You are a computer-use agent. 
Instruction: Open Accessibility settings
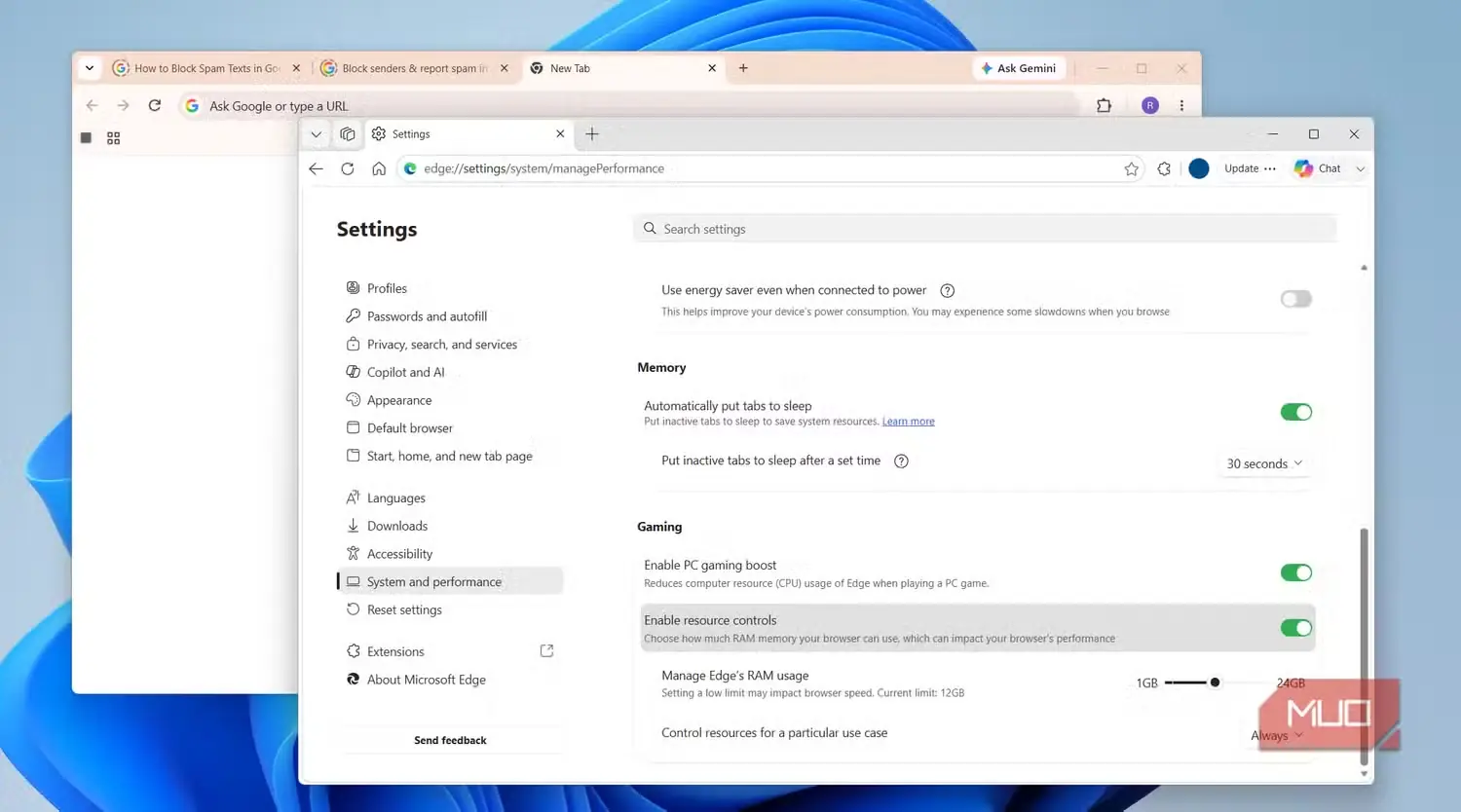pos(390,554)
